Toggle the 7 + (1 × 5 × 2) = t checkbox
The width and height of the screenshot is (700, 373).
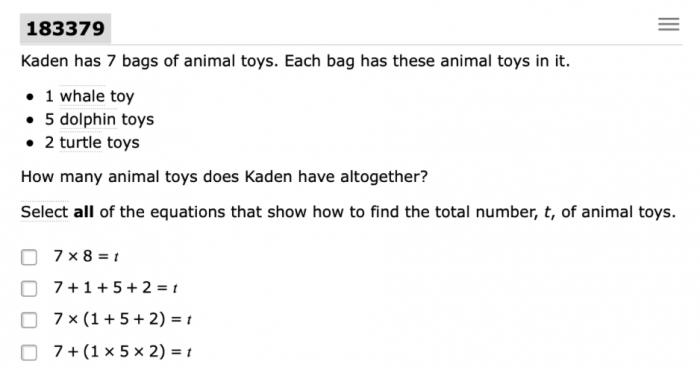tap(29, 352)
